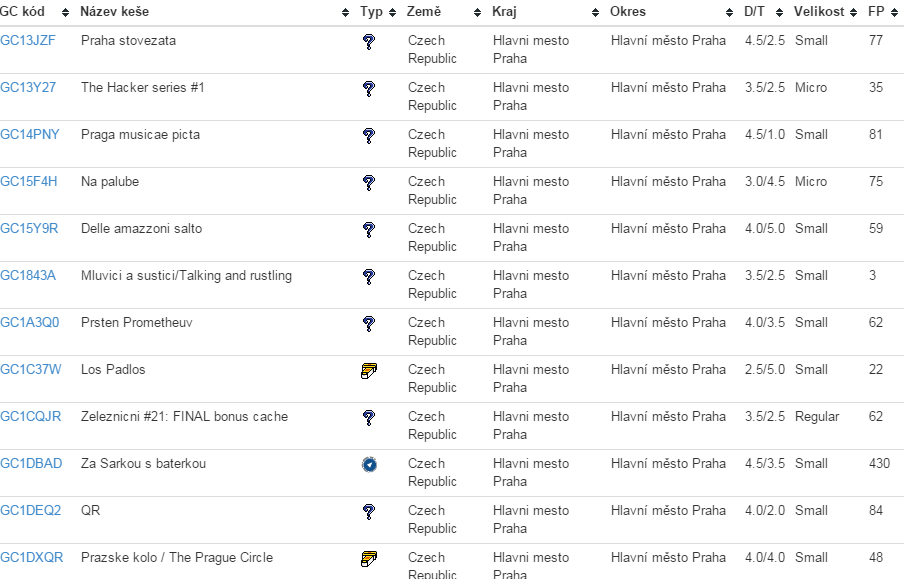Sort by Země column arrows
904x579 pixels.
(477, 13)
